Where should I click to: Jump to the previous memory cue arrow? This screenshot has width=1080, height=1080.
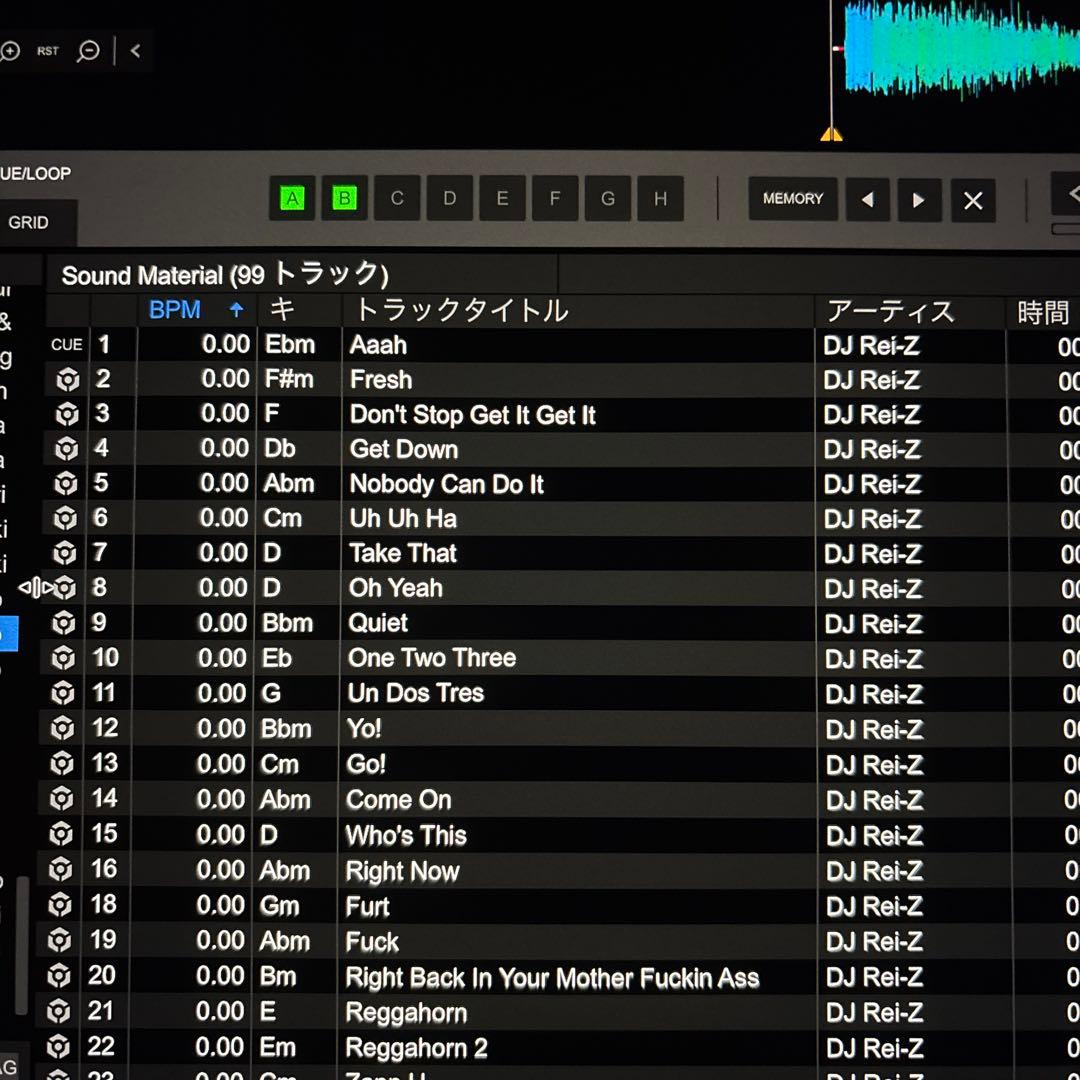tap(867, 200)
